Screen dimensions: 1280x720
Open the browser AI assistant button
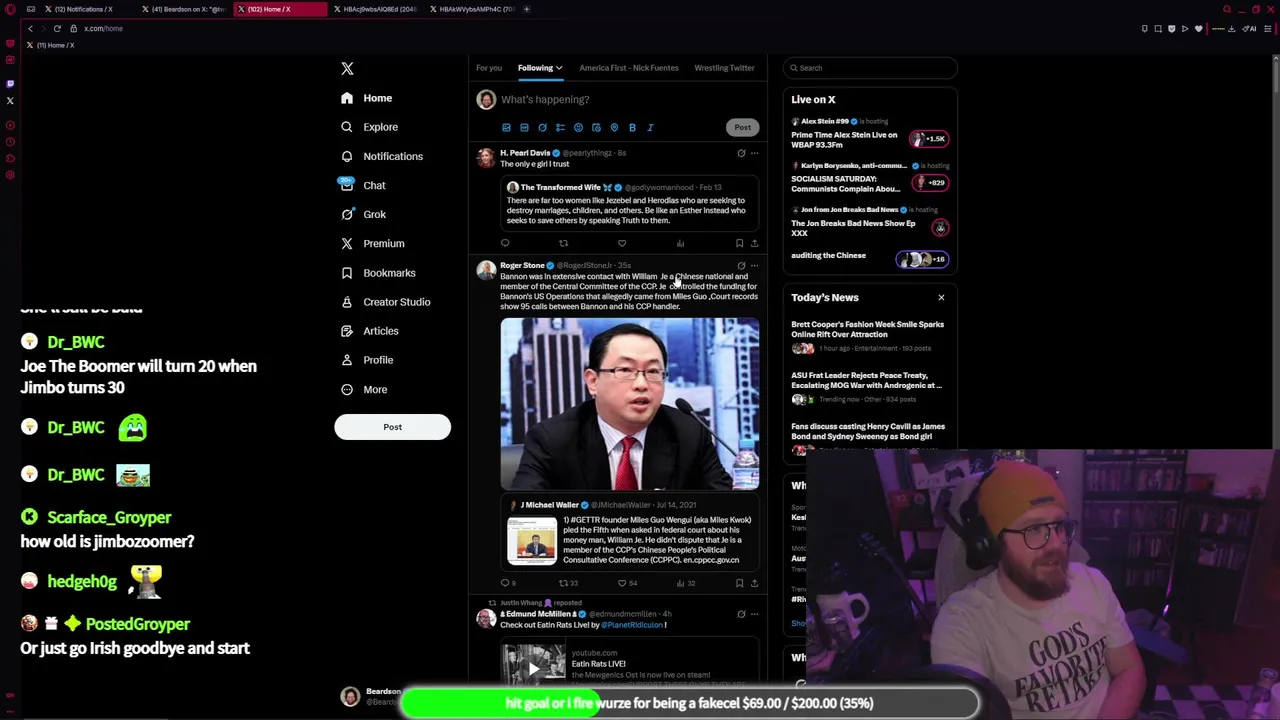1250,28
